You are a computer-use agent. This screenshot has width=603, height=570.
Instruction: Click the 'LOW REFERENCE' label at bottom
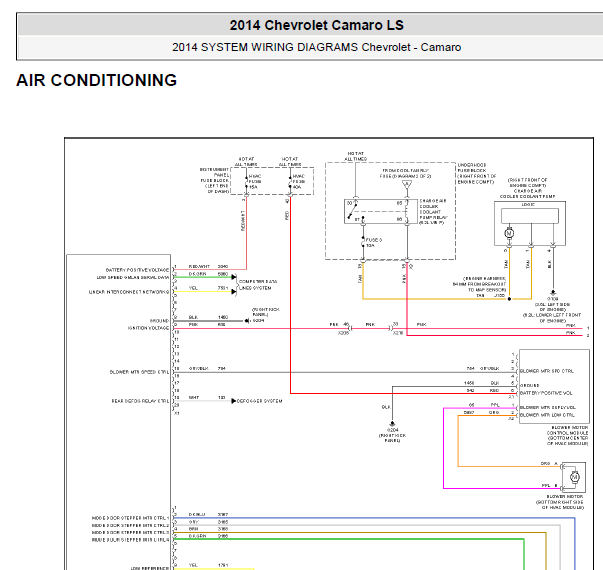pyautogui.click(x=150, y=568)
